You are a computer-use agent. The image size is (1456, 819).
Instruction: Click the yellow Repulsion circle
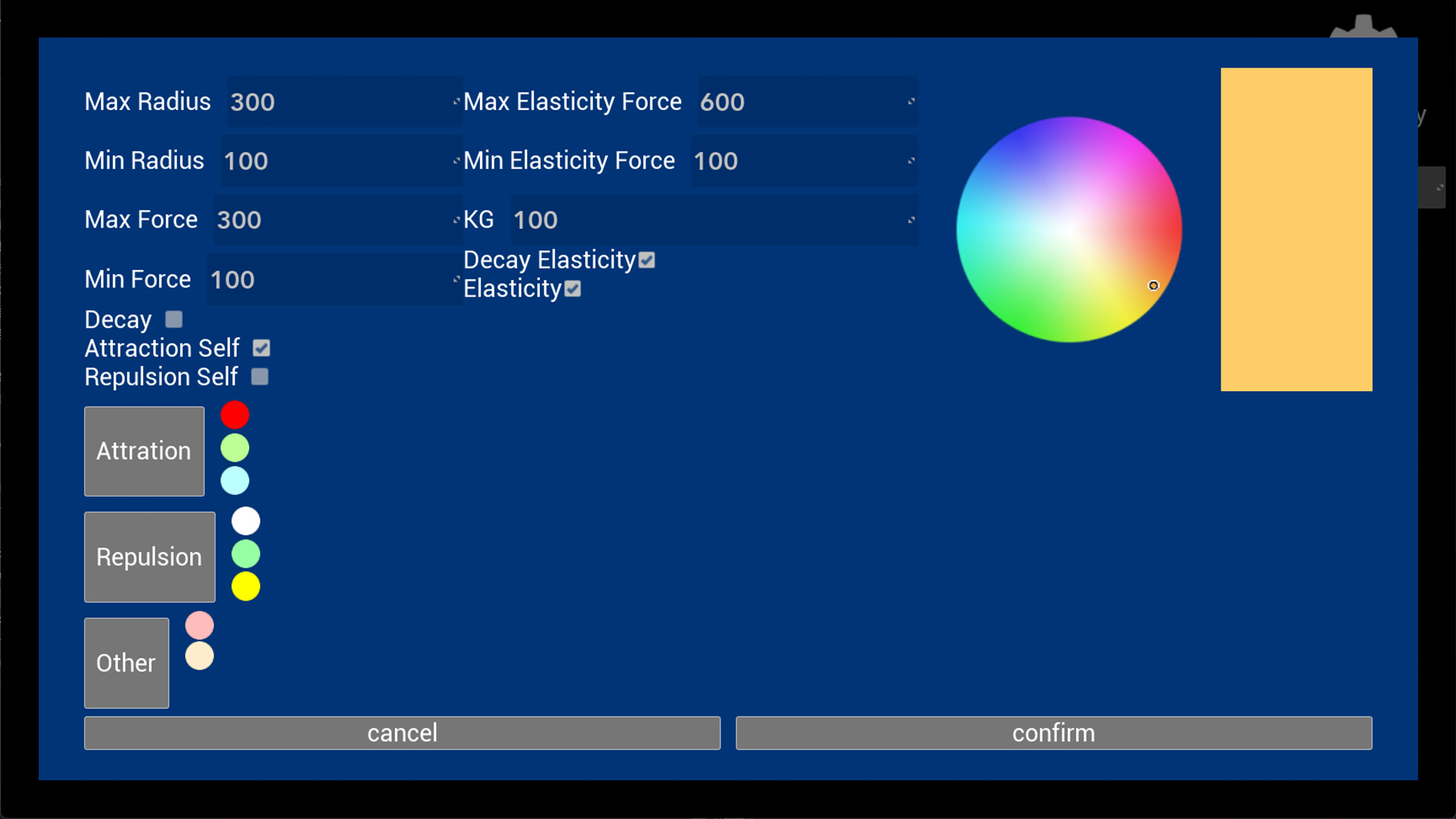point(245,586)
